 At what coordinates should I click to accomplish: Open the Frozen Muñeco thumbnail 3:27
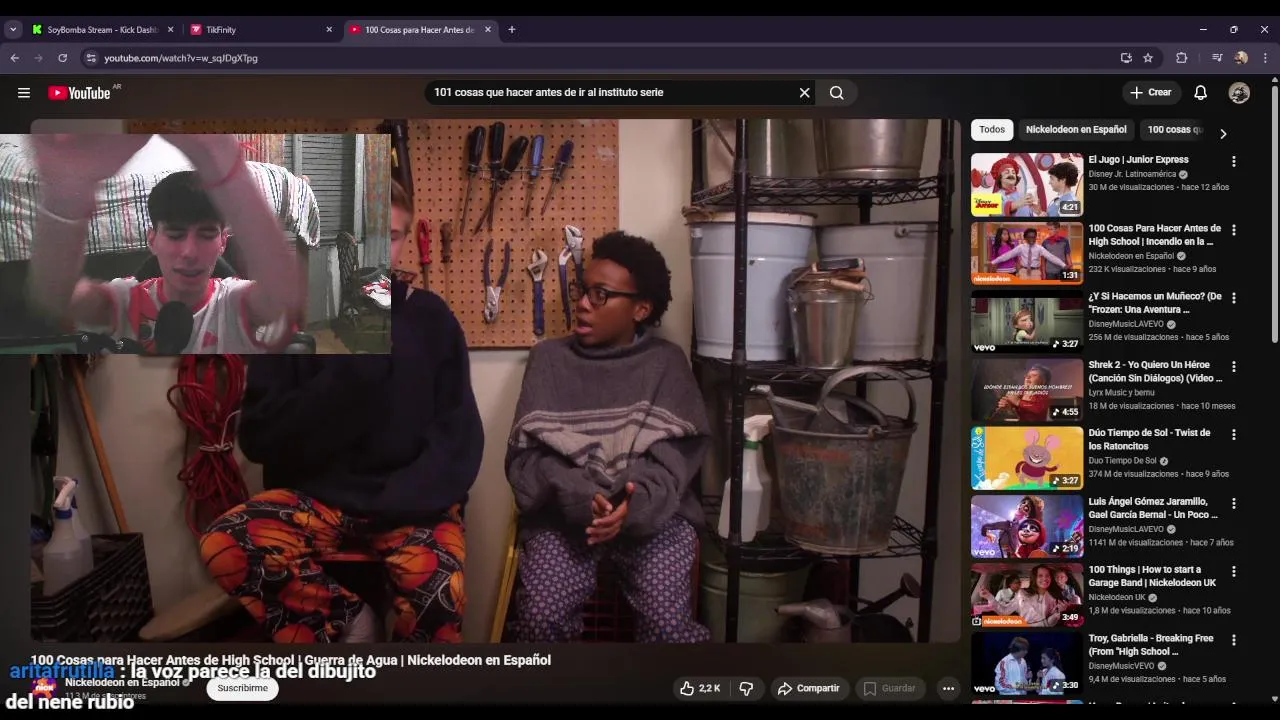1027,321
